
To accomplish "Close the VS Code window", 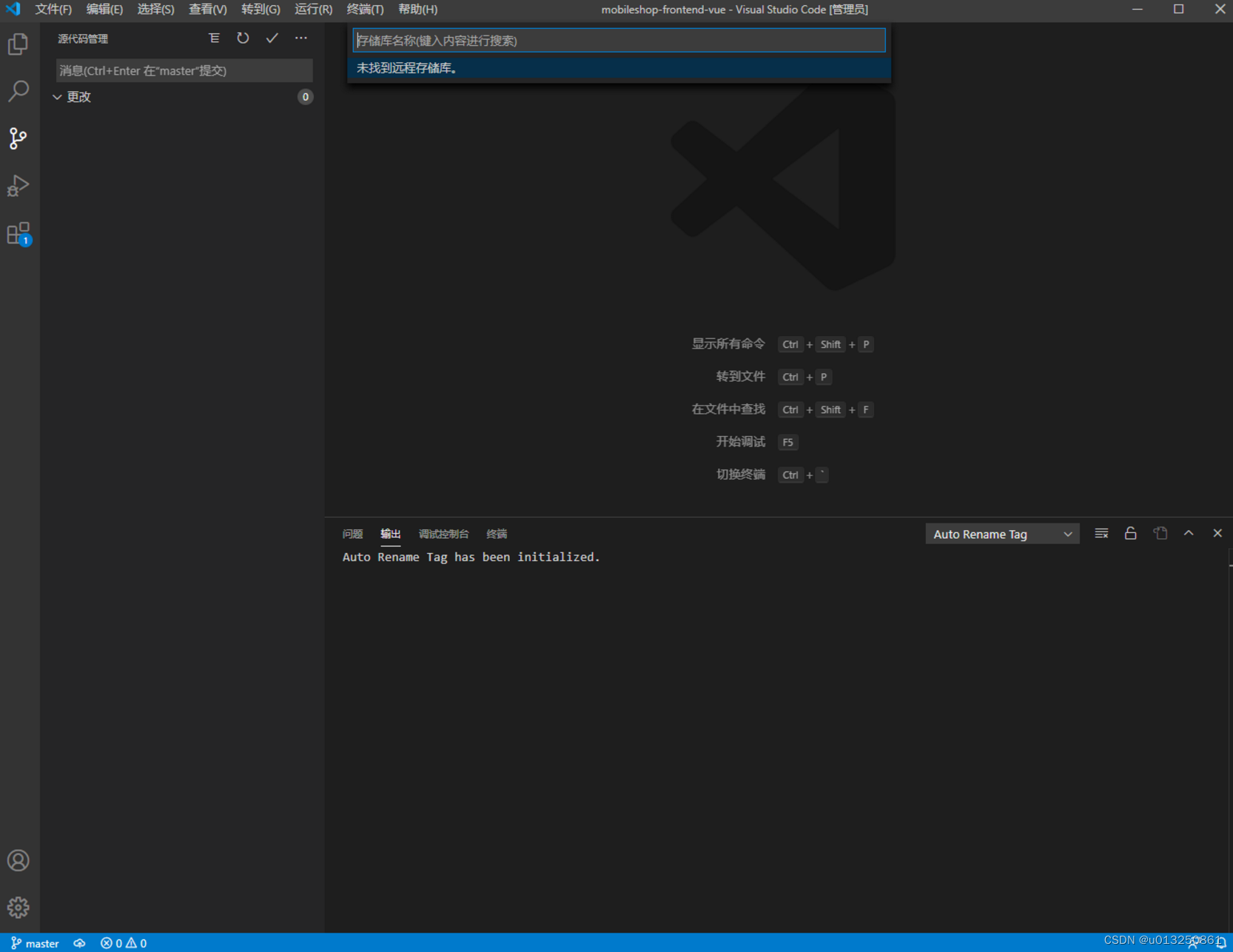I will 1220,10.
